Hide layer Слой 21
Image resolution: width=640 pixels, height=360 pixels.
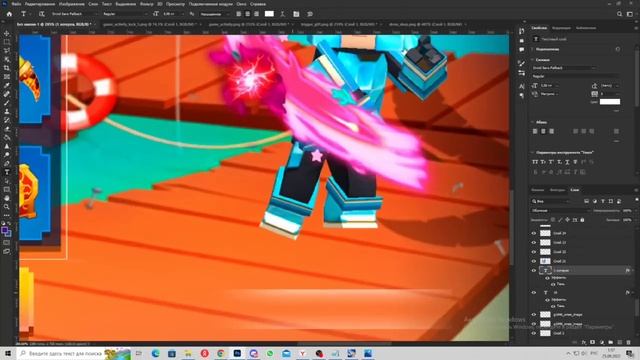tap(533, 261)
